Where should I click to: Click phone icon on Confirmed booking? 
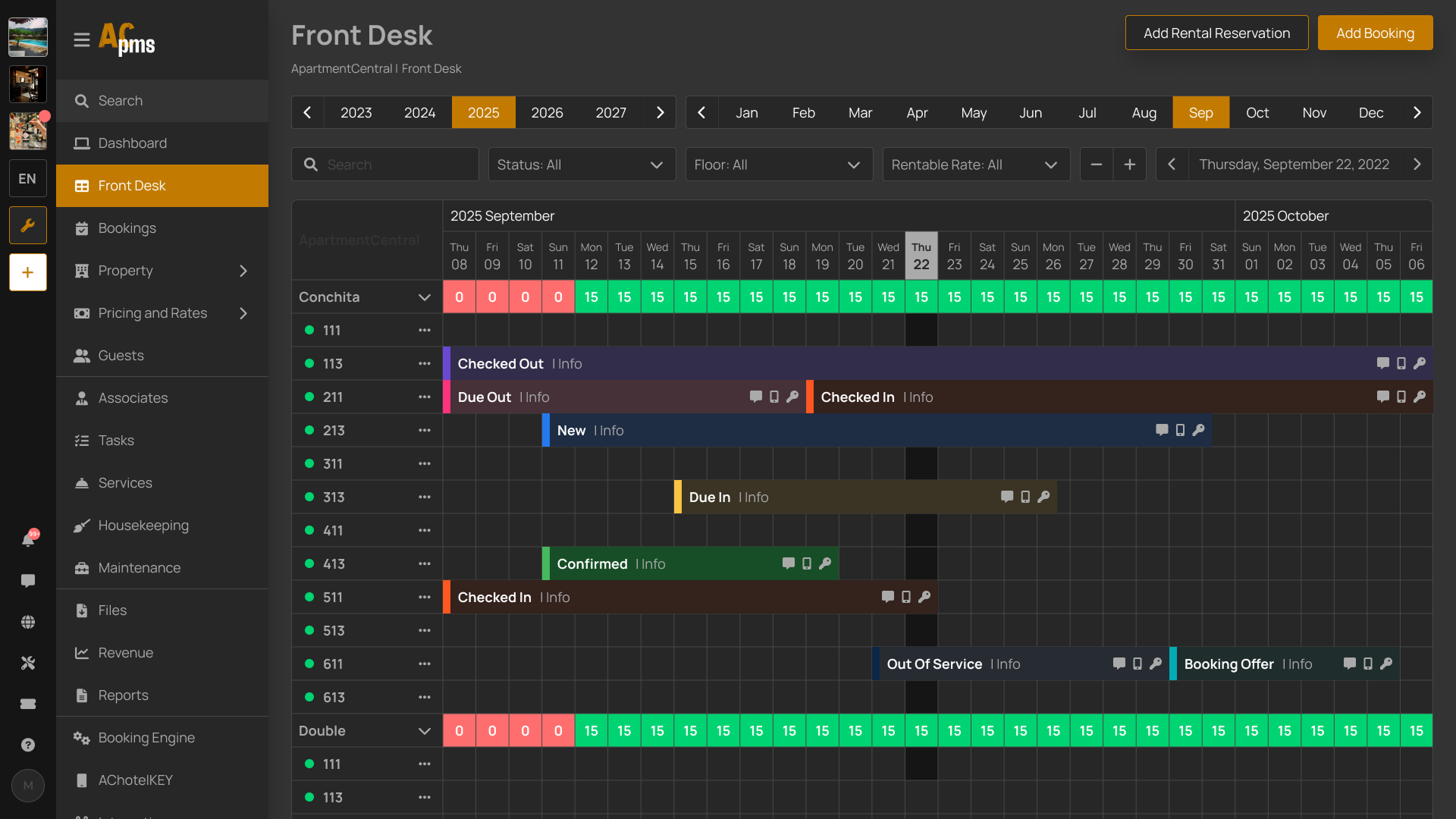(807, 563)
